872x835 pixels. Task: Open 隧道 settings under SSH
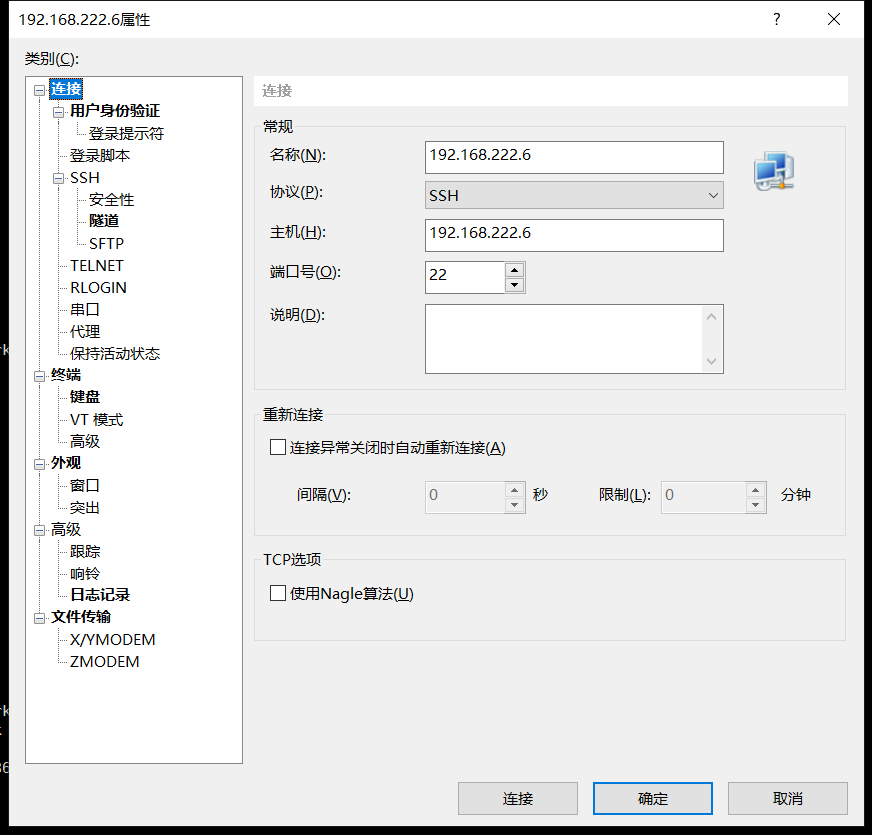(x=104, y=221)
